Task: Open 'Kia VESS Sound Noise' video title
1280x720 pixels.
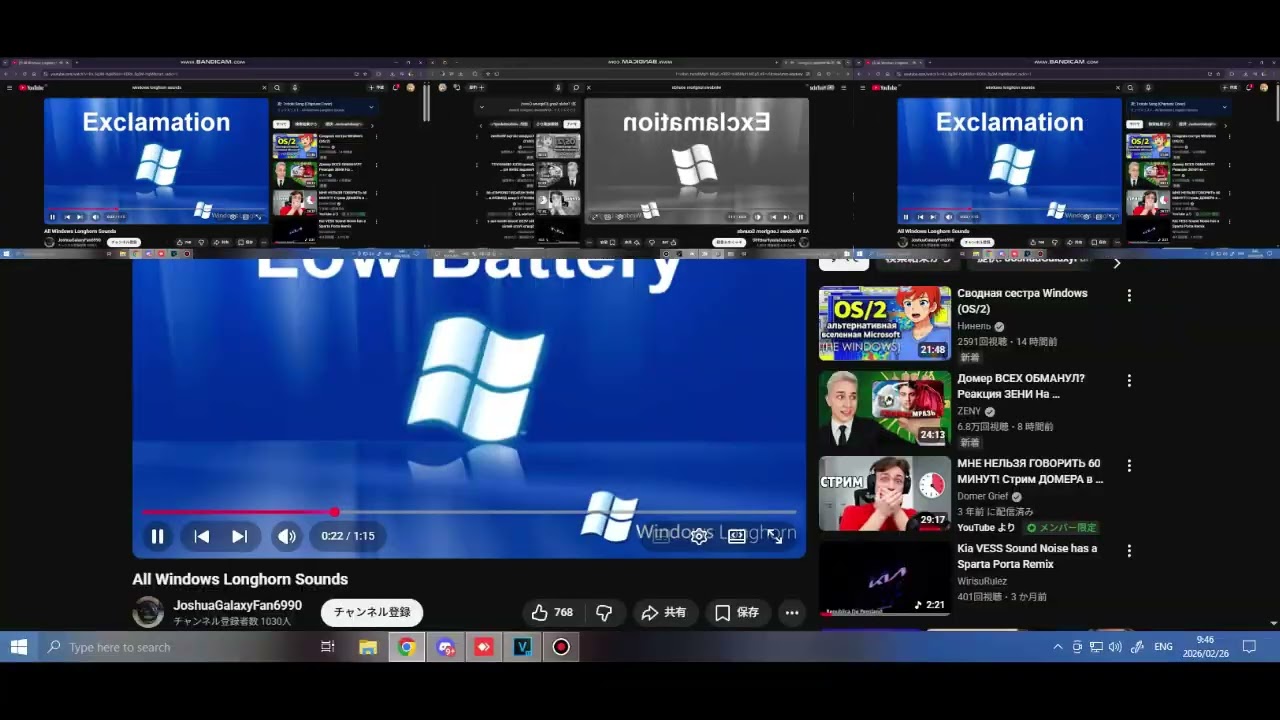Action: (x=1027, y=556)
